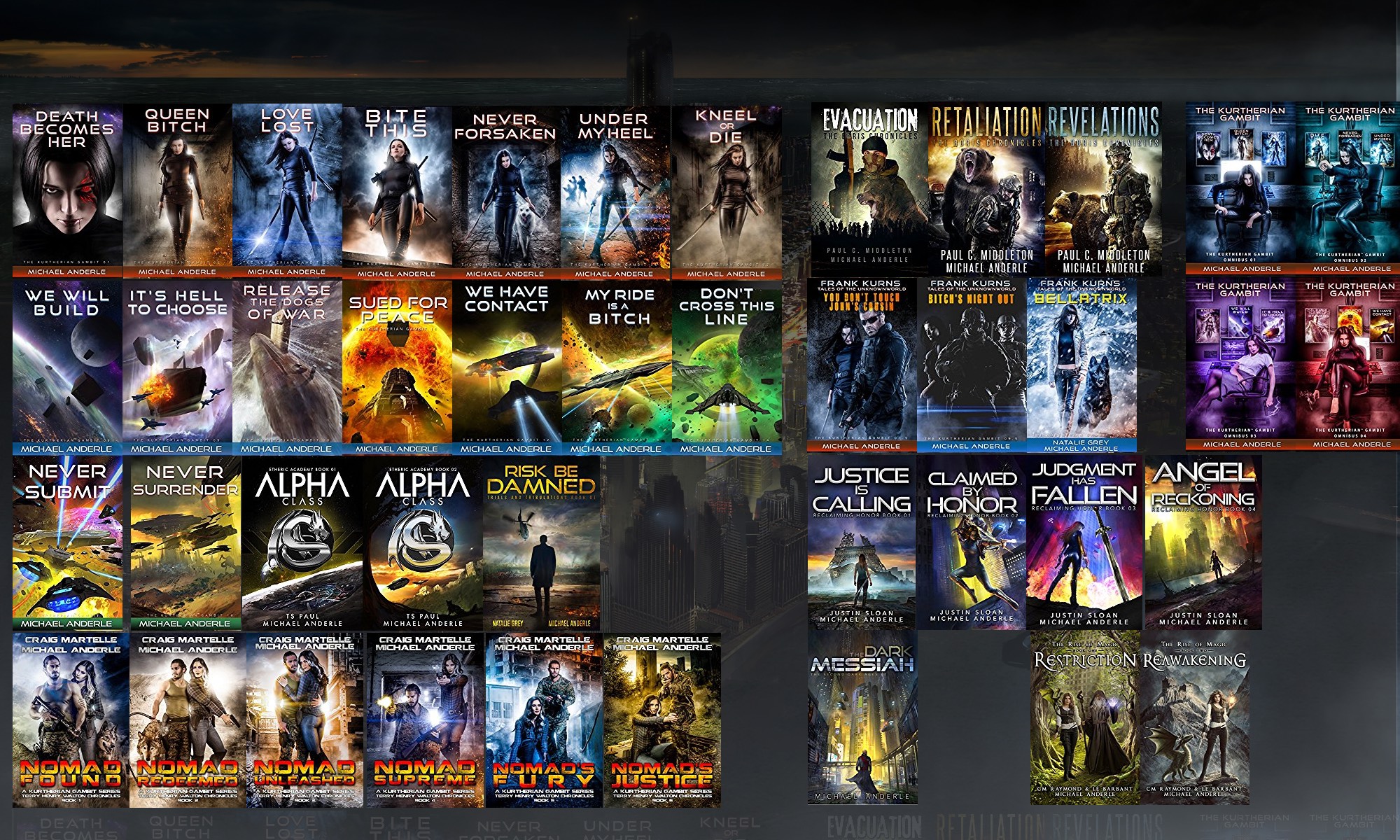Viewport: 1400px width, 840px height.
Task: Click the Risk Be Damned cover
Action: pos(541,542)
